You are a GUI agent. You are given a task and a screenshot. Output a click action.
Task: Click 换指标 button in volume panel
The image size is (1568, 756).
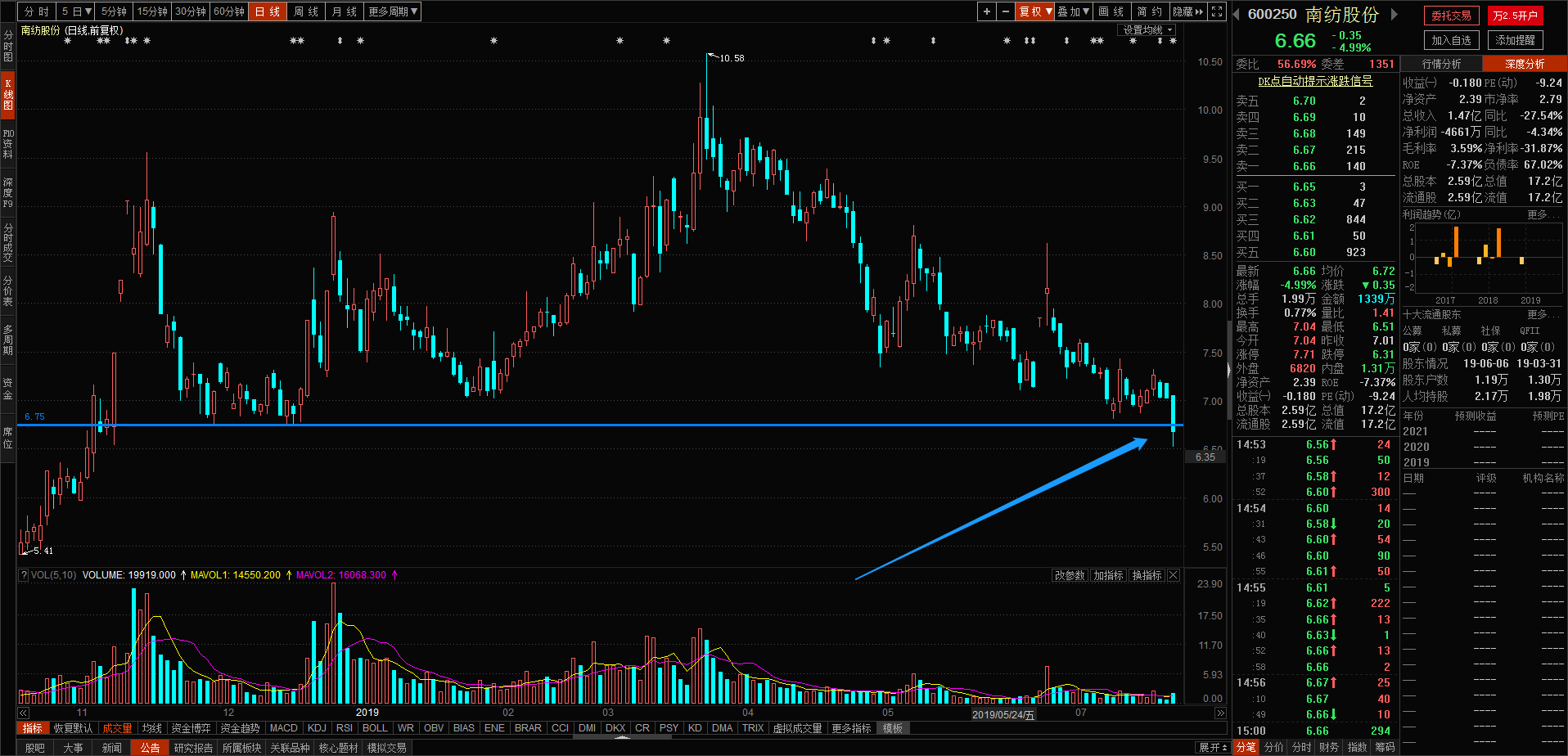(x=1147, y=575)
